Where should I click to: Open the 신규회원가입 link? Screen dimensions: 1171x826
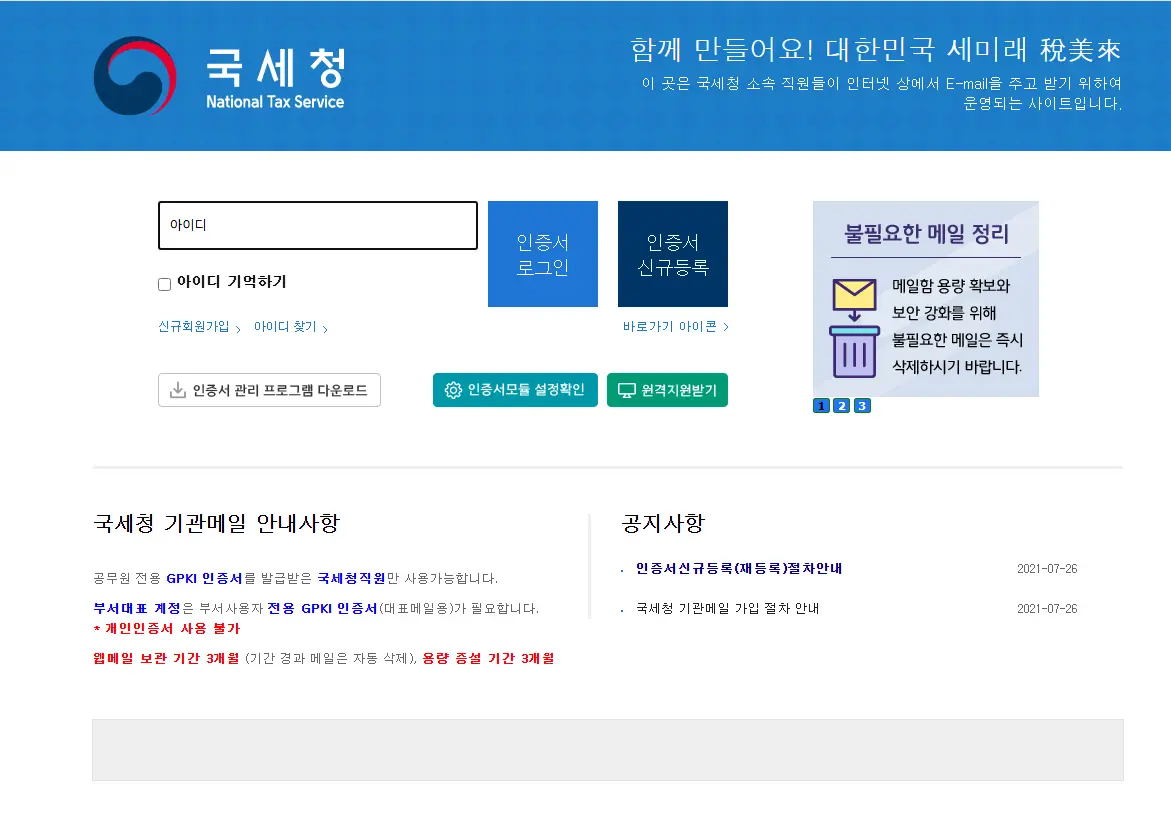pos(193,326)
